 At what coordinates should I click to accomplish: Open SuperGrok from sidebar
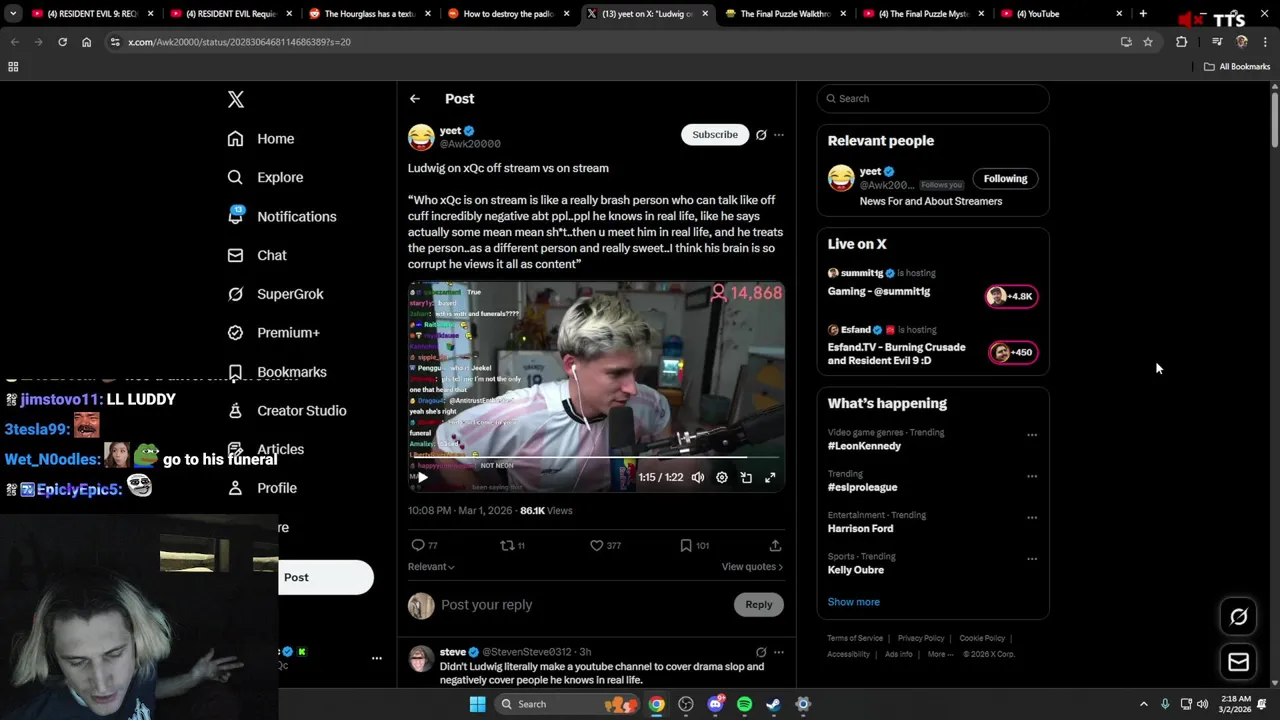(275, 294)
